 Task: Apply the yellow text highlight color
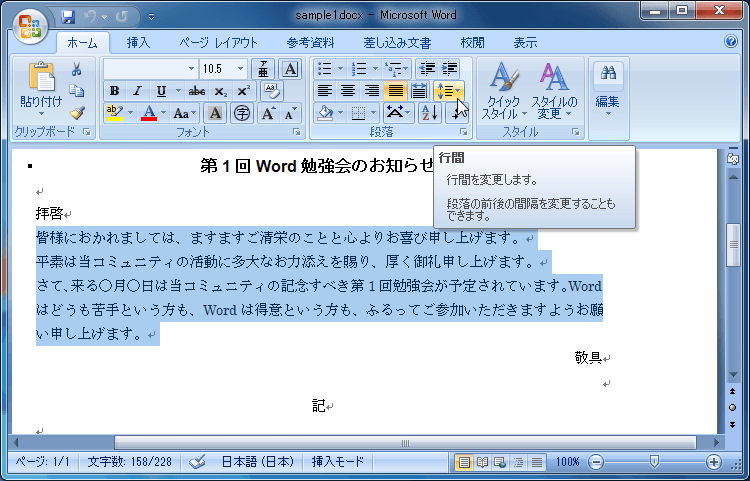pos(115,113)
